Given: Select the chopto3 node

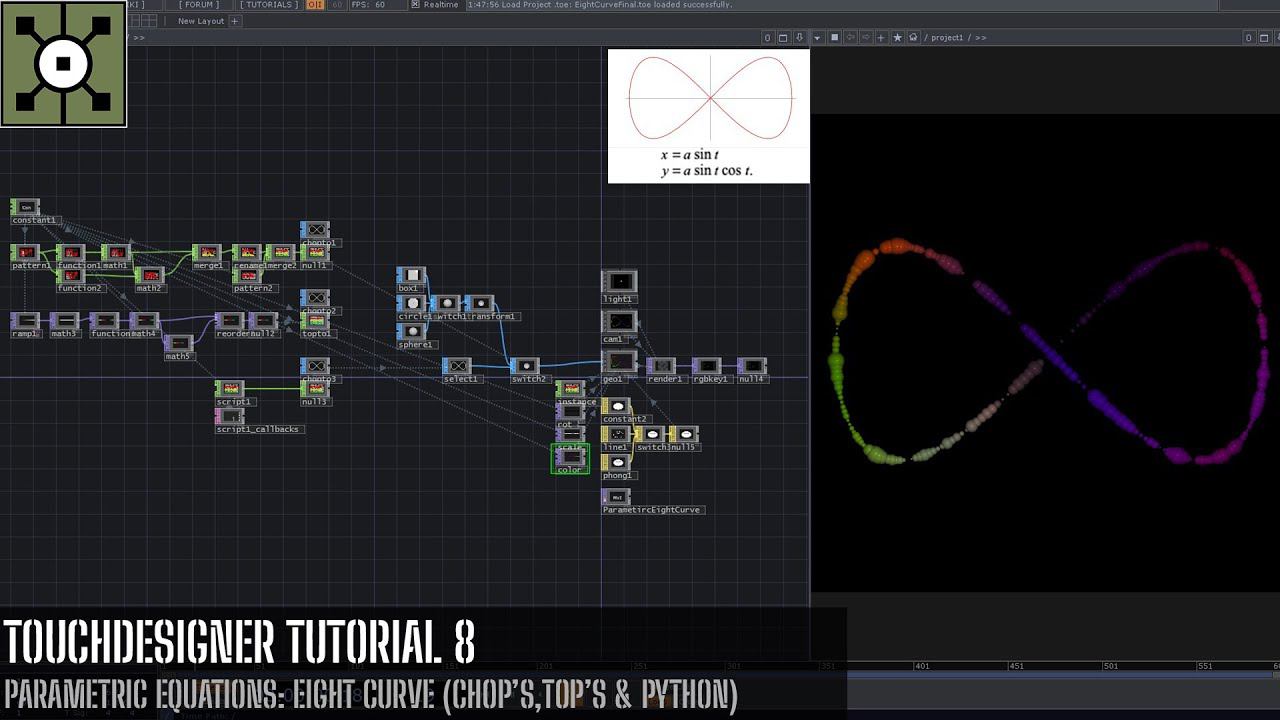Looking at the screenshot, I should (315, 366).
